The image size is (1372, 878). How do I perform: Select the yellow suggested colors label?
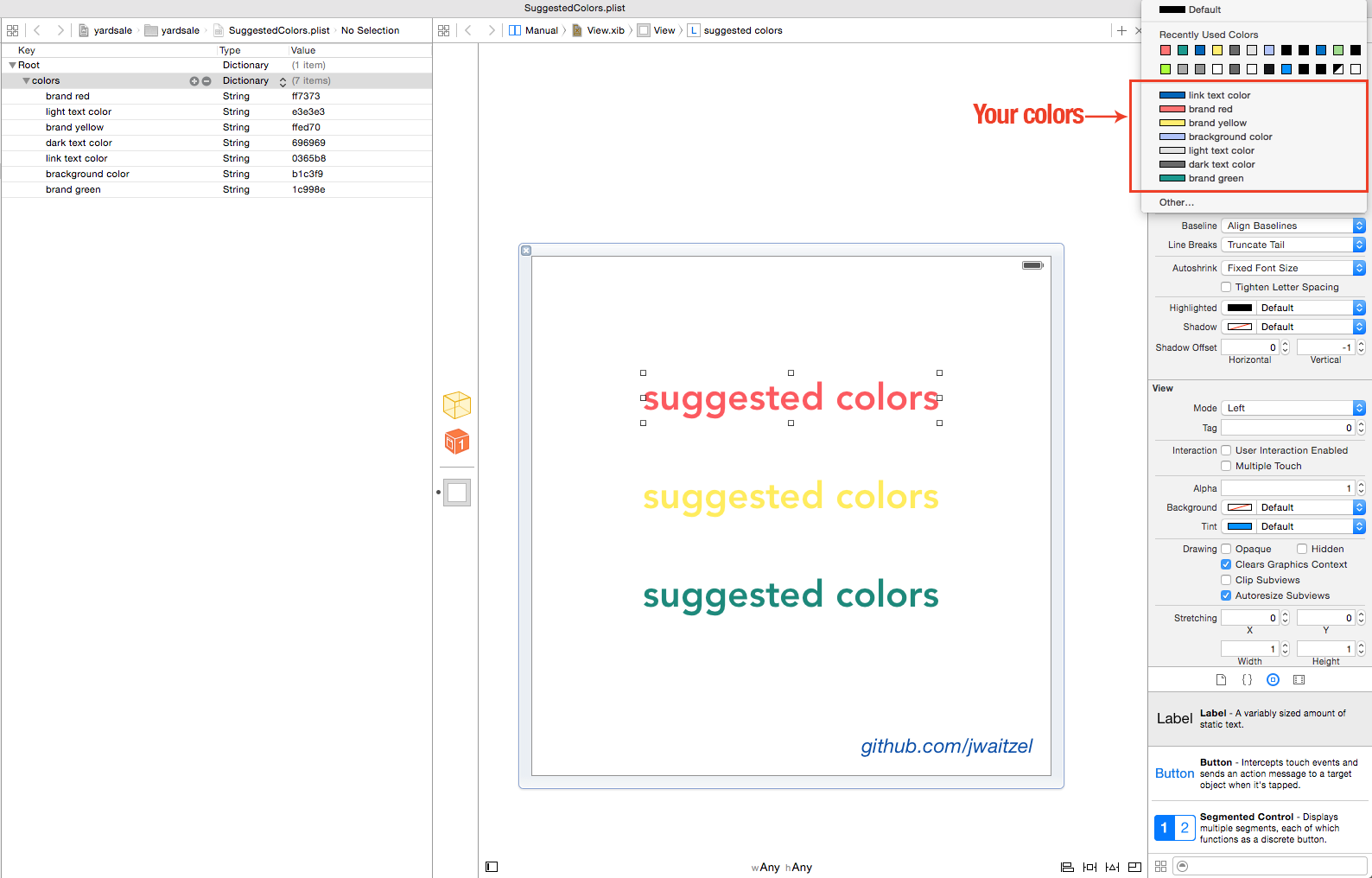pyautogui.click(x=791, y=497)
